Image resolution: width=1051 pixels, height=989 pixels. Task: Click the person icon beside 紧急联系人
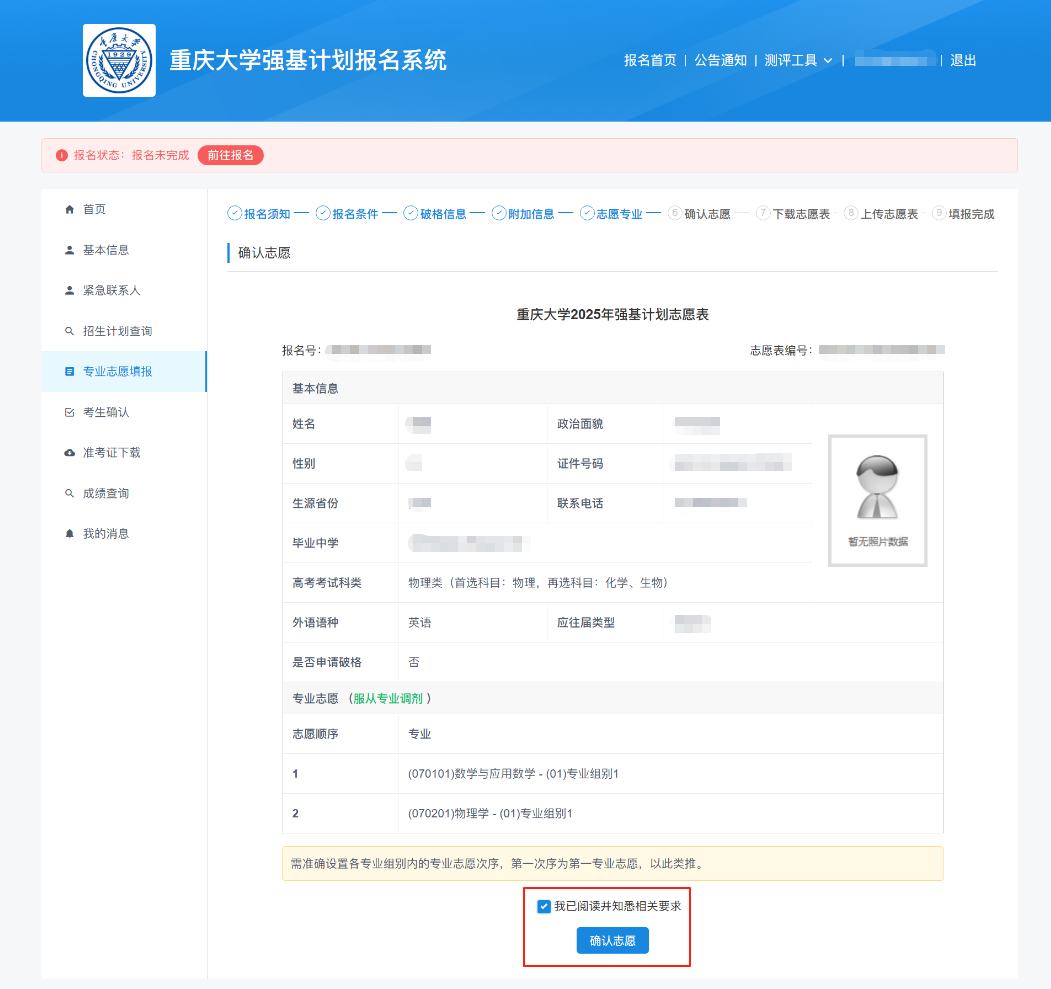69,290
